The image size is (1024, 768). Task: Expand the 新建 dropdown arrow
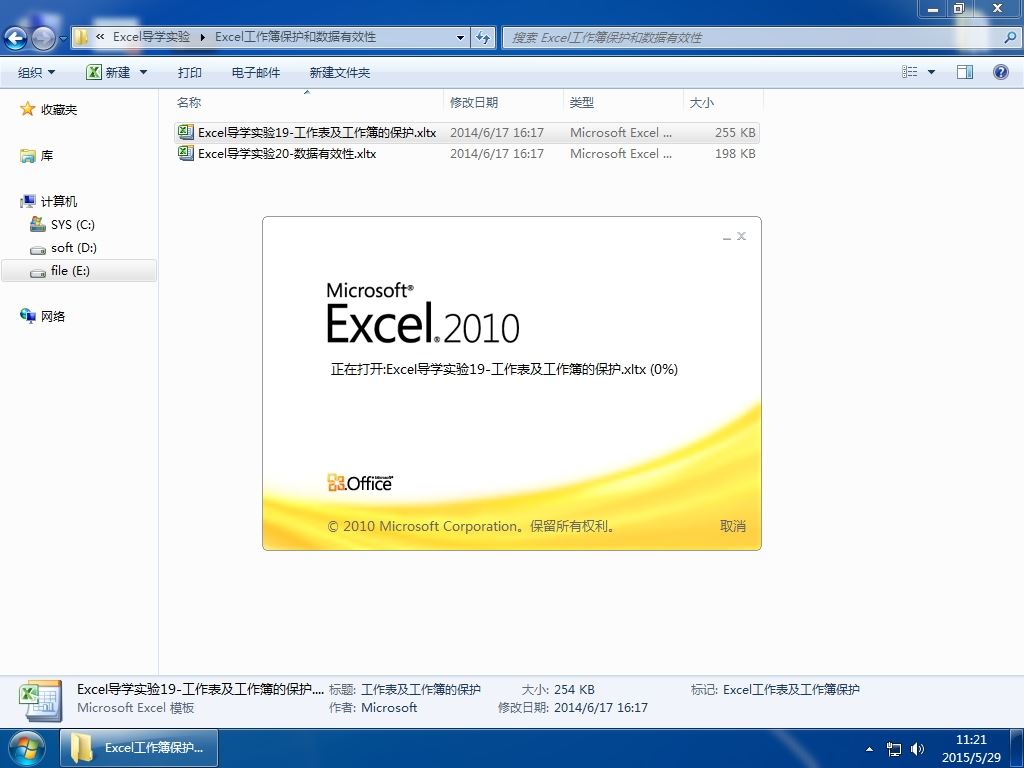(x=143, y=72)
